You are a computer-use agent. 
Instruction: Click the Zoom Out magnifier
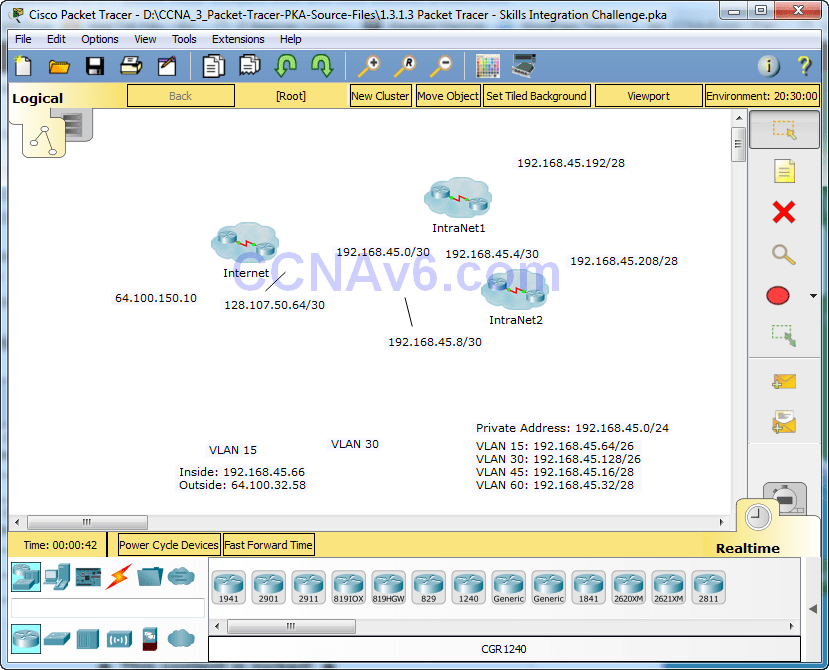441,66
